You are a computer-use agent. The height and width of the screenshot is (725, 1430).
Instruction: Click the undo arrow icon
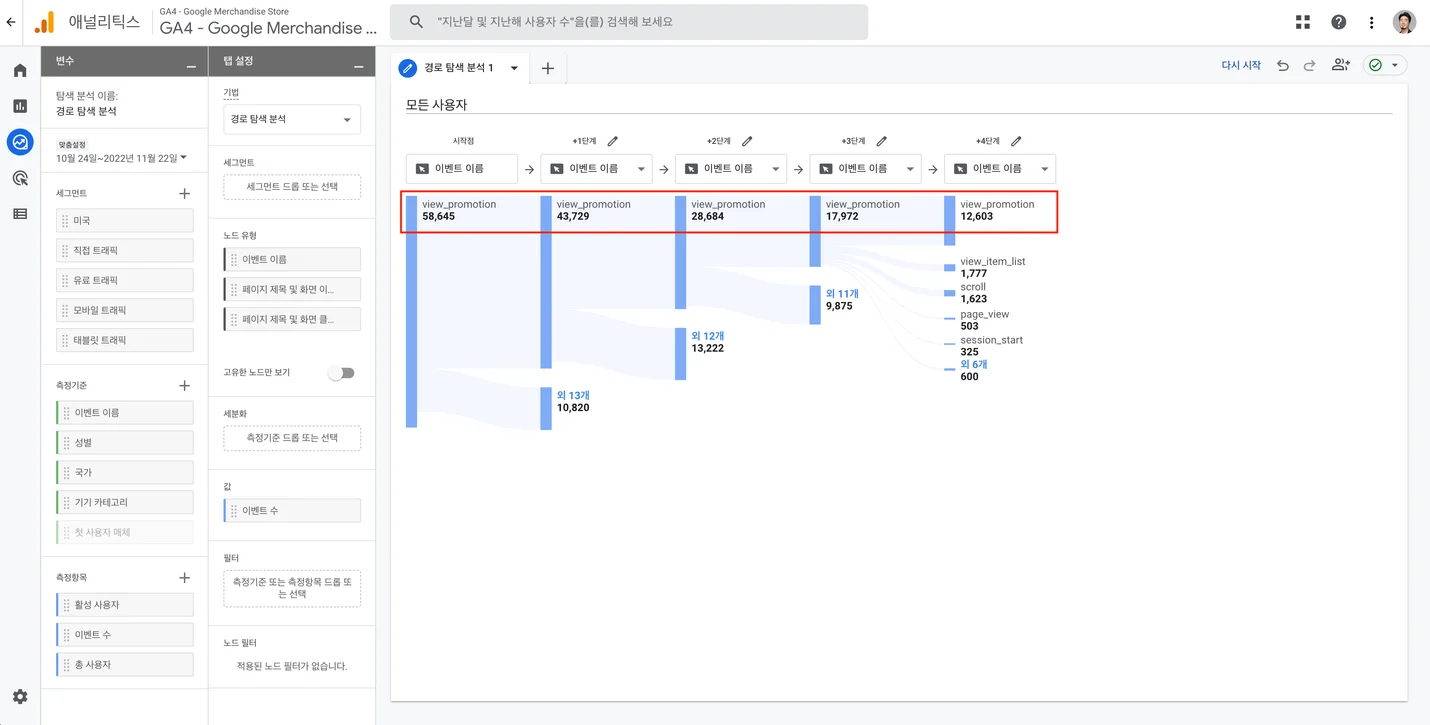1283,66
